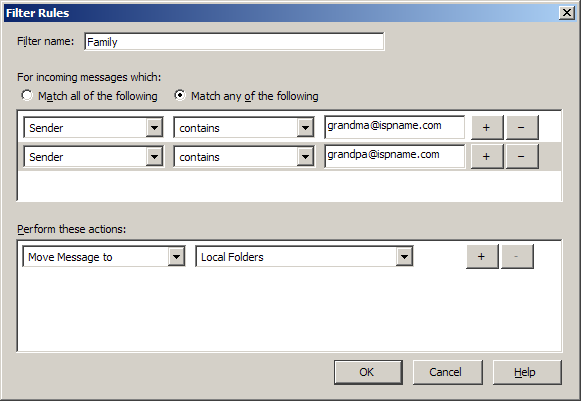Remove the grandpa@ispname.com condition row
The height and width of the screenshot is (401, 581).
click(522, 156)
